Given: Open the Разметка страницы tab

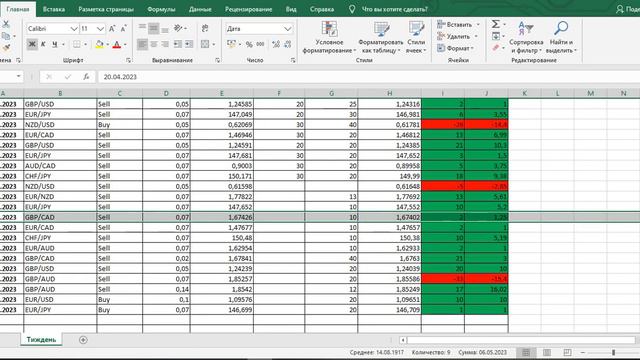Looking at the screenshot, I should coord(106,9).
